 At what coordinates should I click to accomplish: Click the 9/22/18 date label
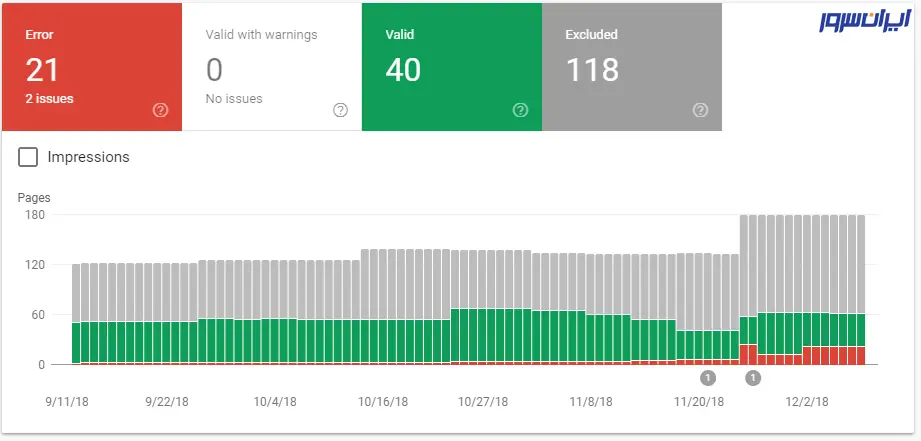point(167,402)
